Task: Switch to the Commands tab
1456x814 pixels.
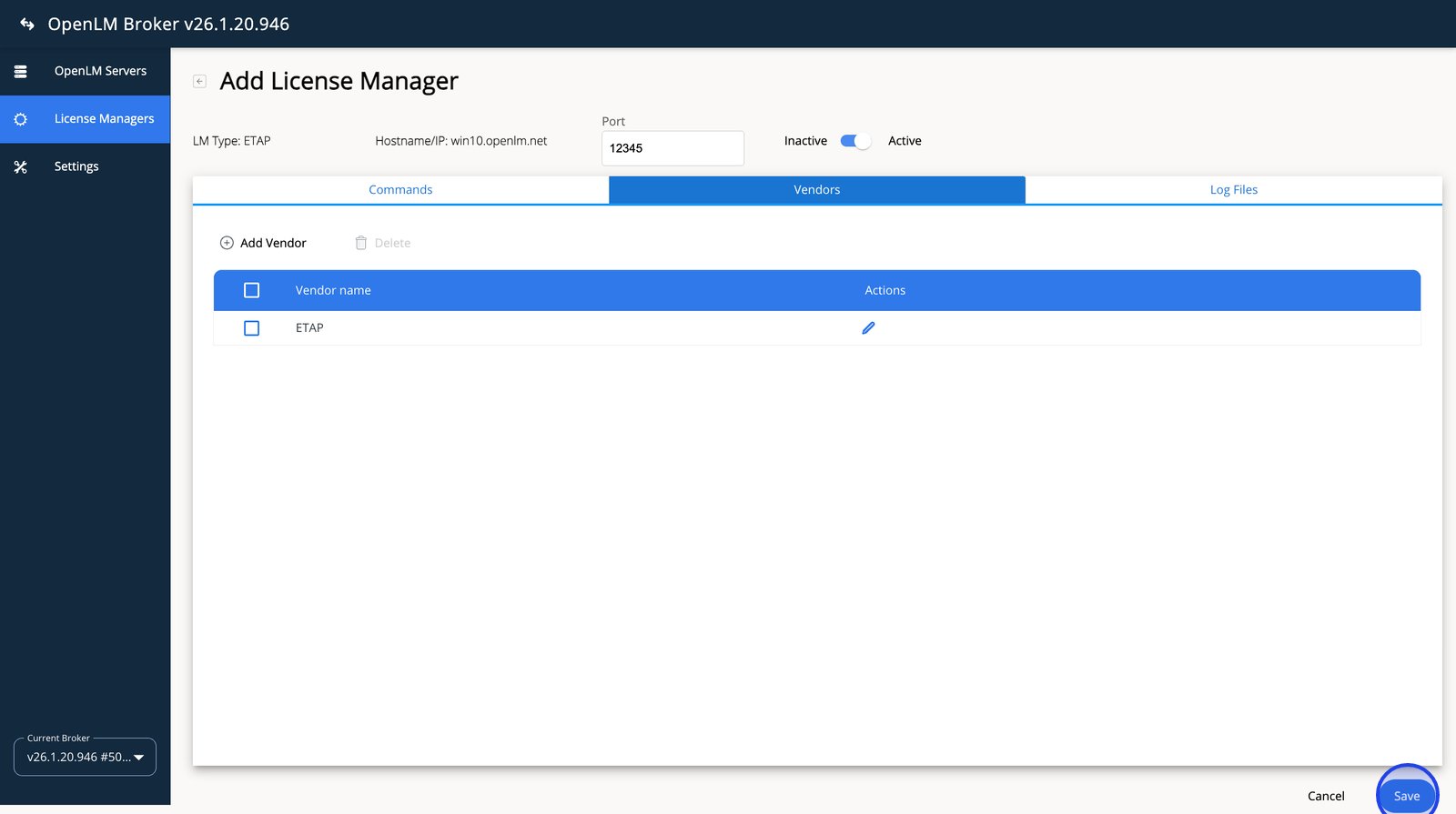Action: click(x=400, y=190)
